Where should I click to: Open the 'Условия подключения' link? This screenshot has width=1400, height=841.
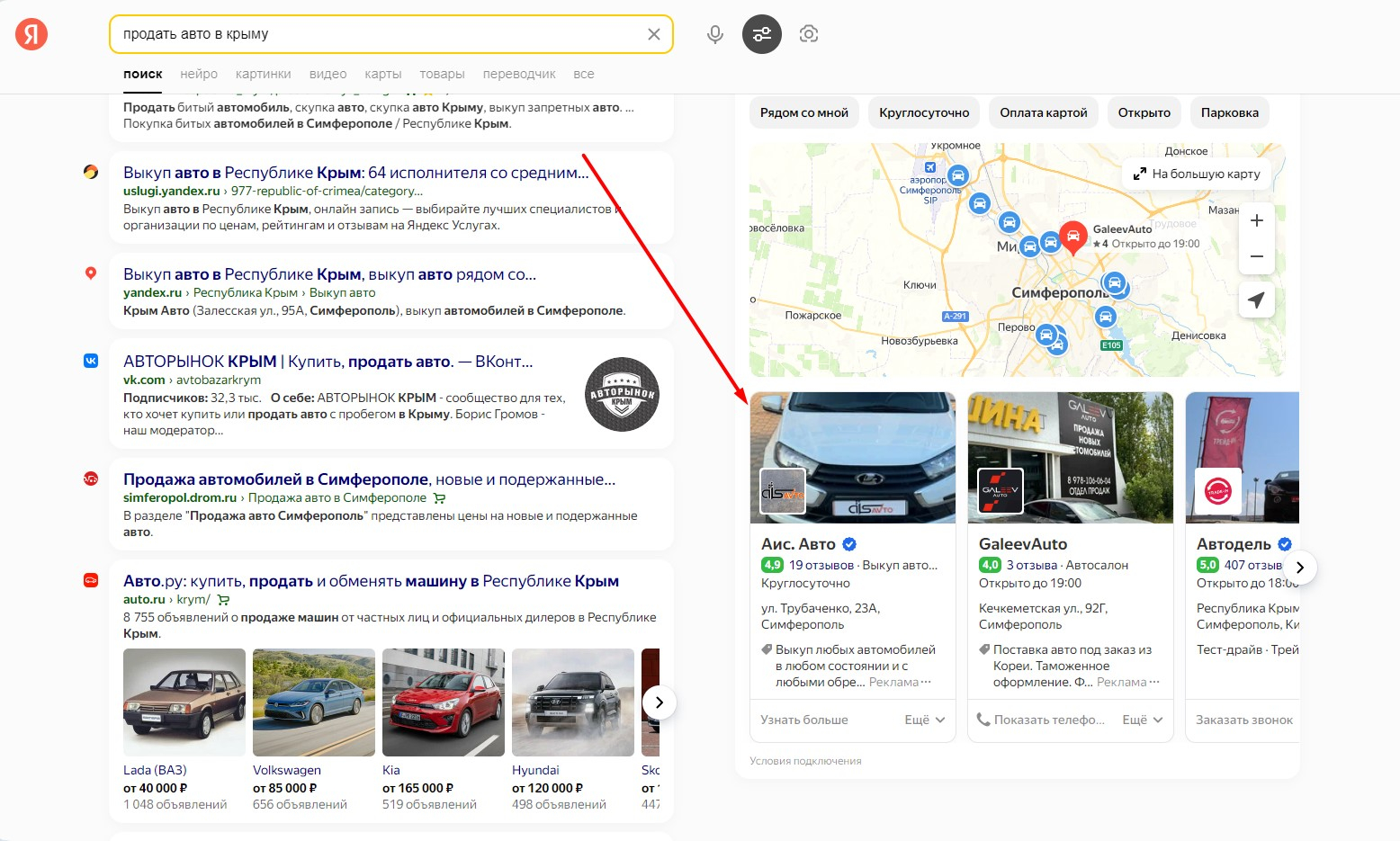click(x=805, y=761)
